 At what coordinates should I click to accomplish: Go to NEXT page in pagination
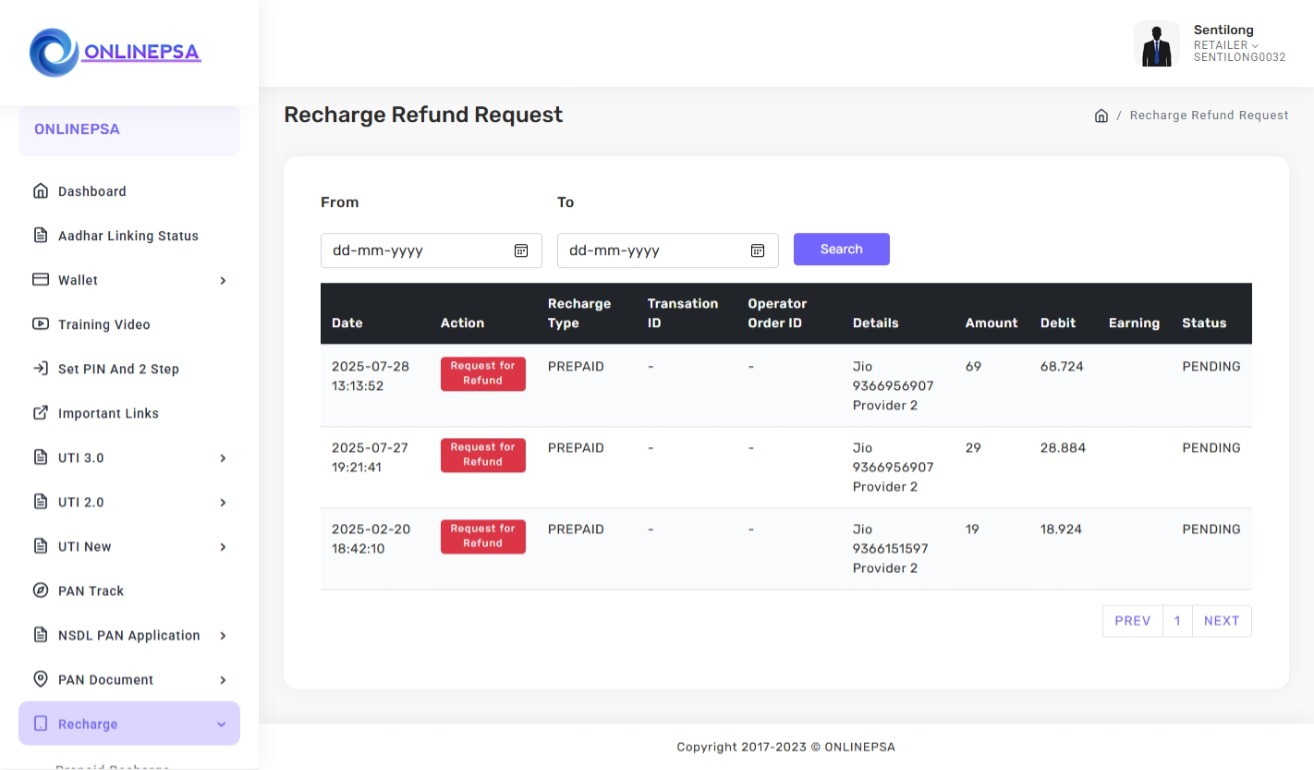(x=1221, y=621)
